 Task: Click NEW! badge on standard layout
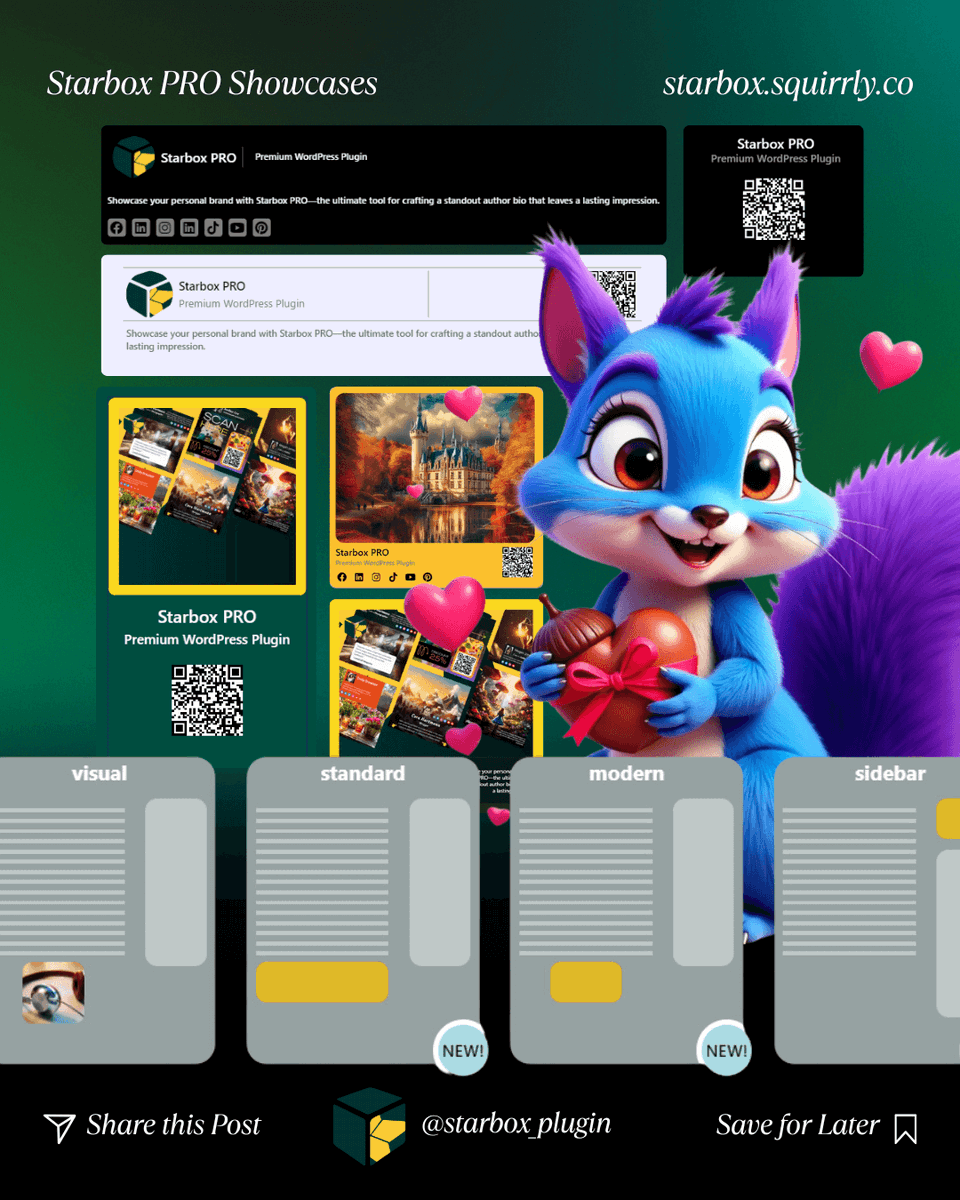(461, 1050)
